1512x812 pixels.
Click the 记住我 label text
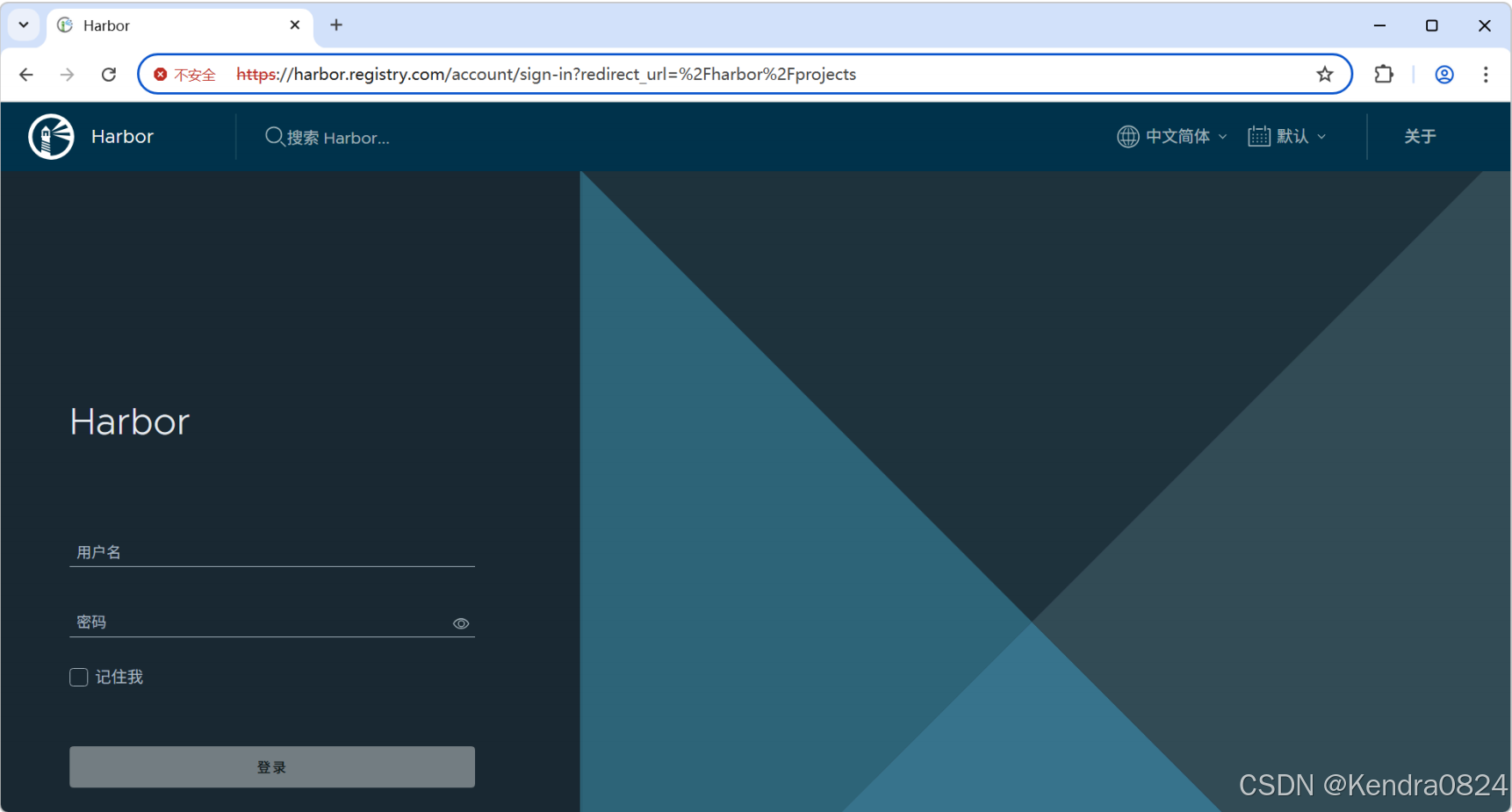pos(119,677)
